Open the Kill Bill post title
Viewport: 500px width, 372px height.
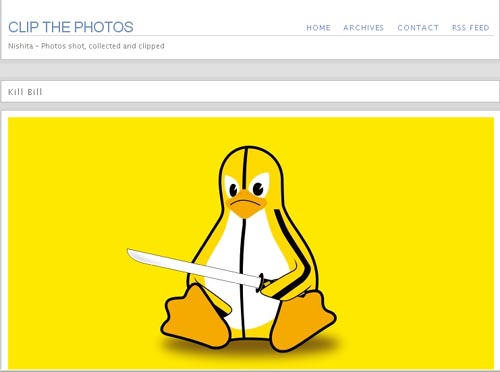(25, 92)
